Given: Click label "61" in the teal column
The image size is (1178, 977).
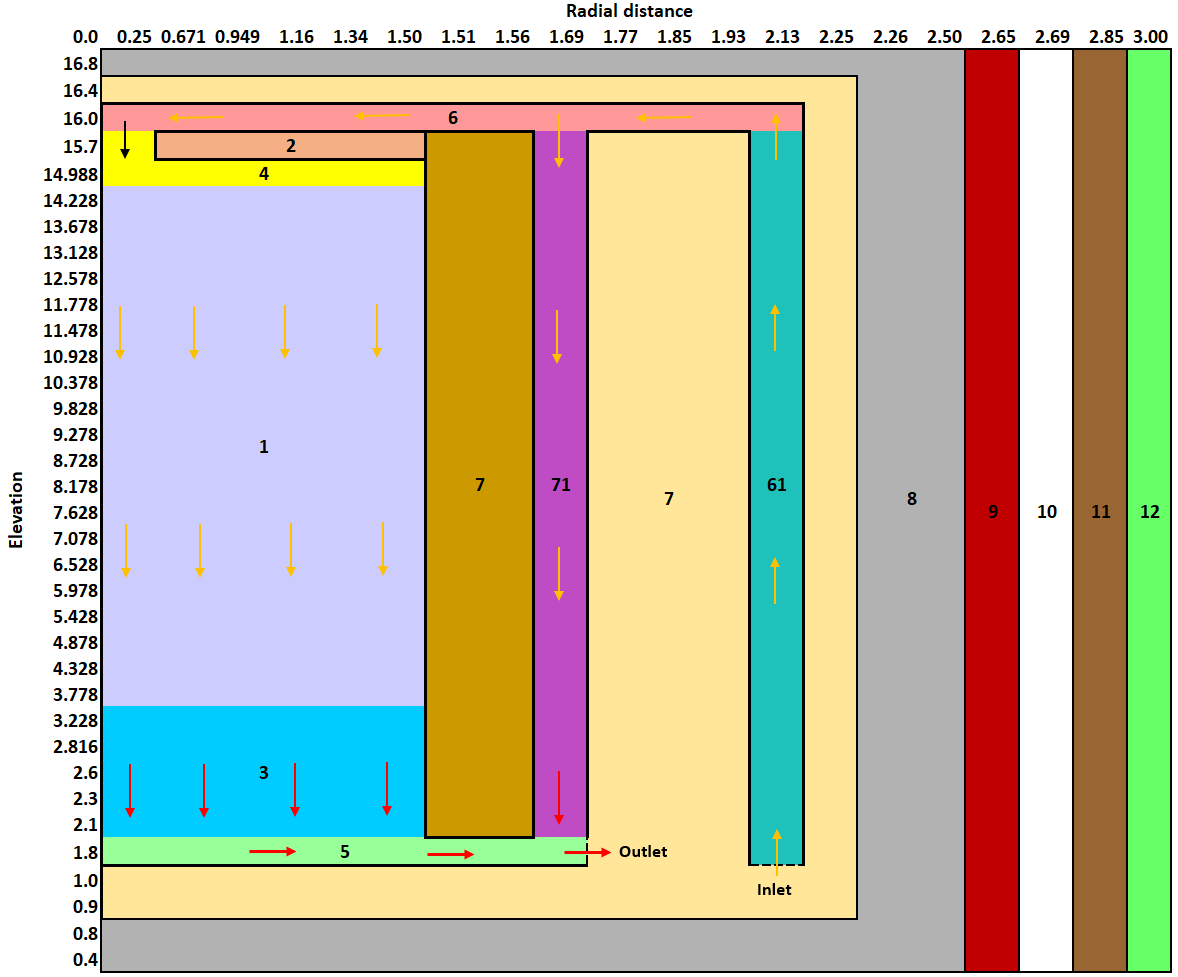Looking at the screenshot, I should 777,485.
